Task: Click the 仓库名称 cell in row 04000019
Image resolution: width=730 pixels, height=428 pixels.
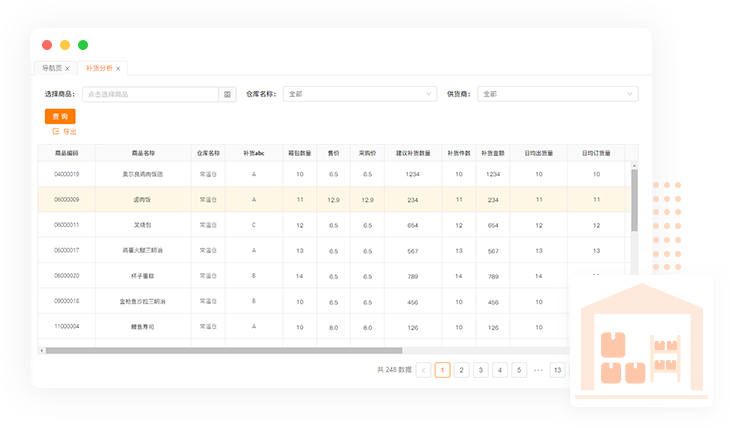Action: (x=208, y=174)
